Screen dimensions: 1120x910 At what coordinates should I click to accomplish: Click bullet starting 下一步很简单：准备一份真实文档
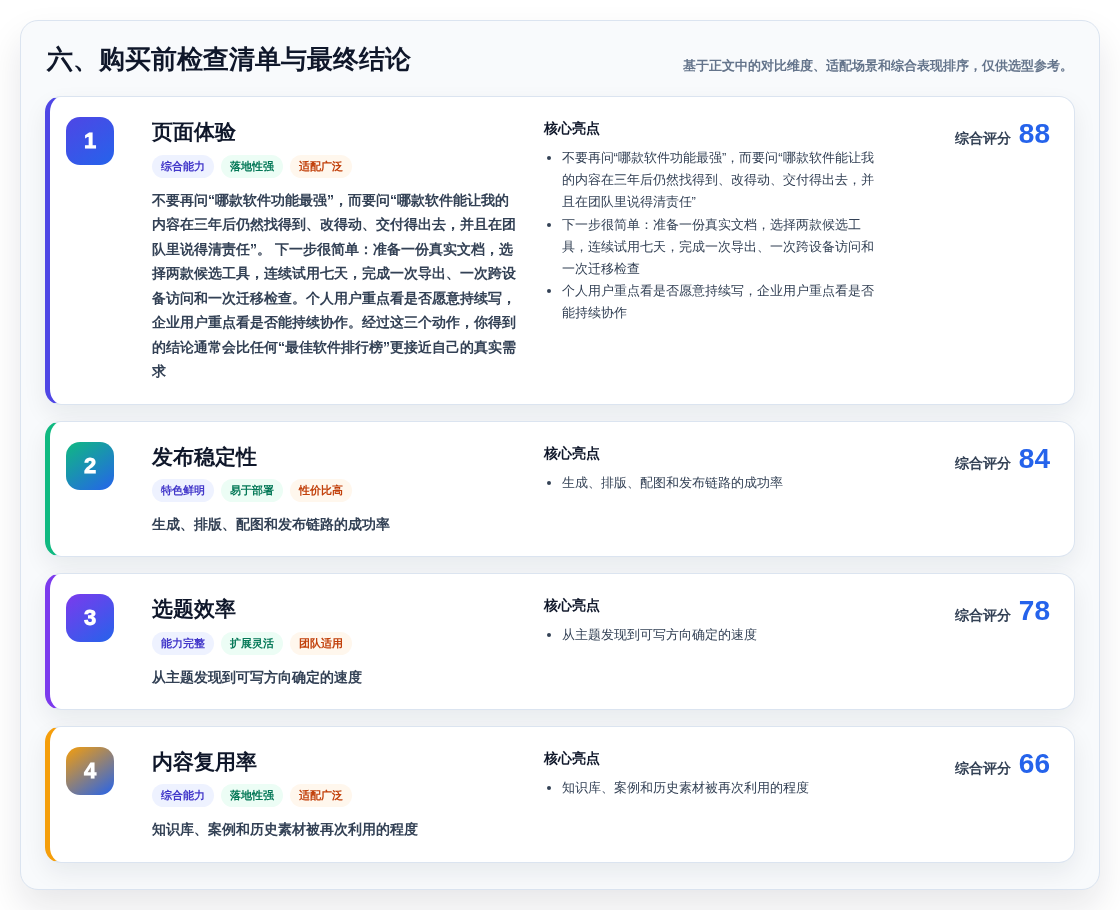[718, 246]
